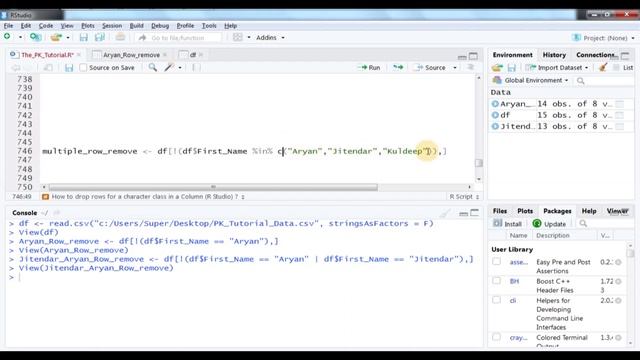Screen dimensions: 640x360
Task: Clear environment objects with the broom icon
Action: [x=603, y=67]
